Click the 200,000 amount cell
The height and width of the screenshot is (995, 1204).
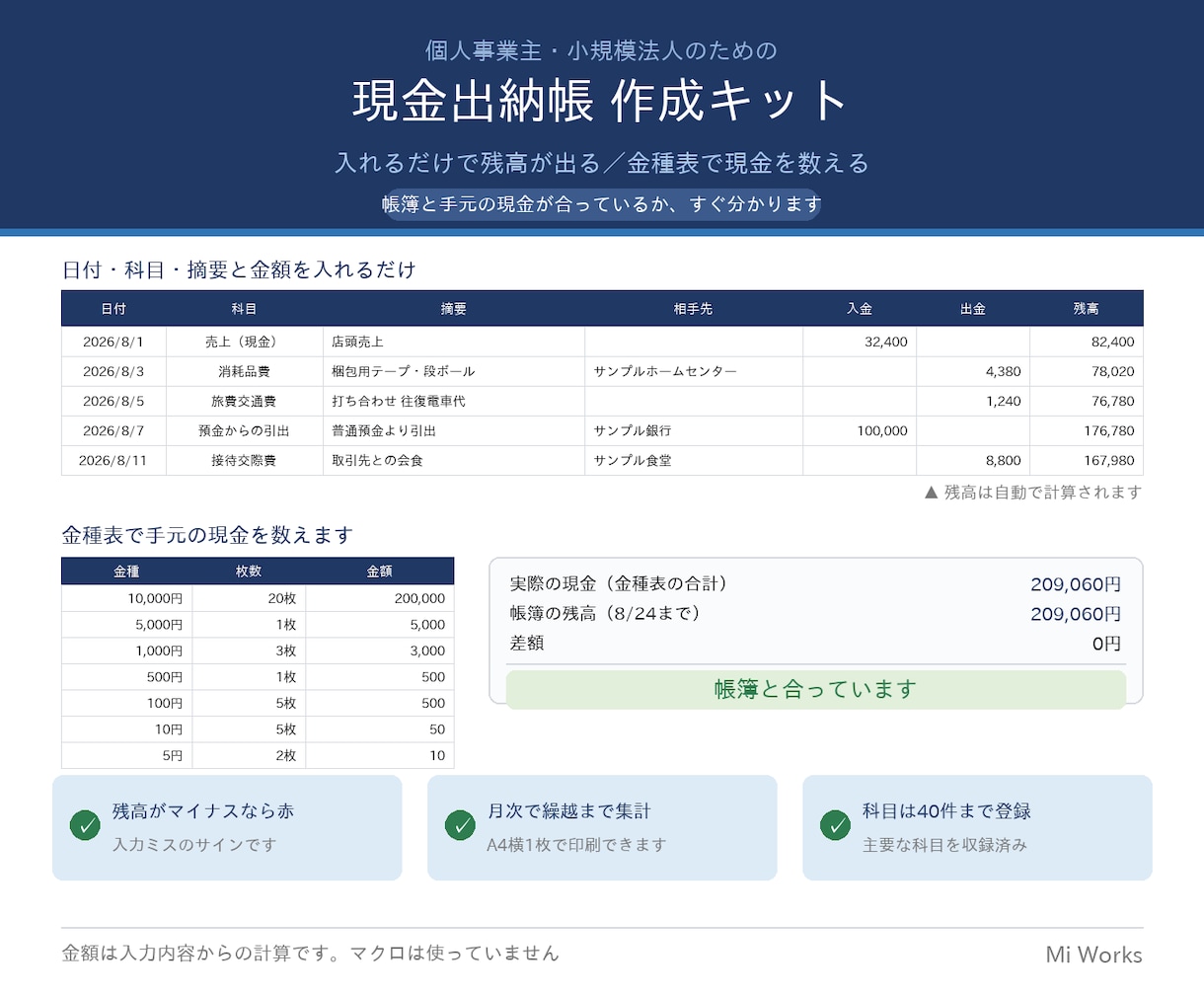(x=380, y=598)
